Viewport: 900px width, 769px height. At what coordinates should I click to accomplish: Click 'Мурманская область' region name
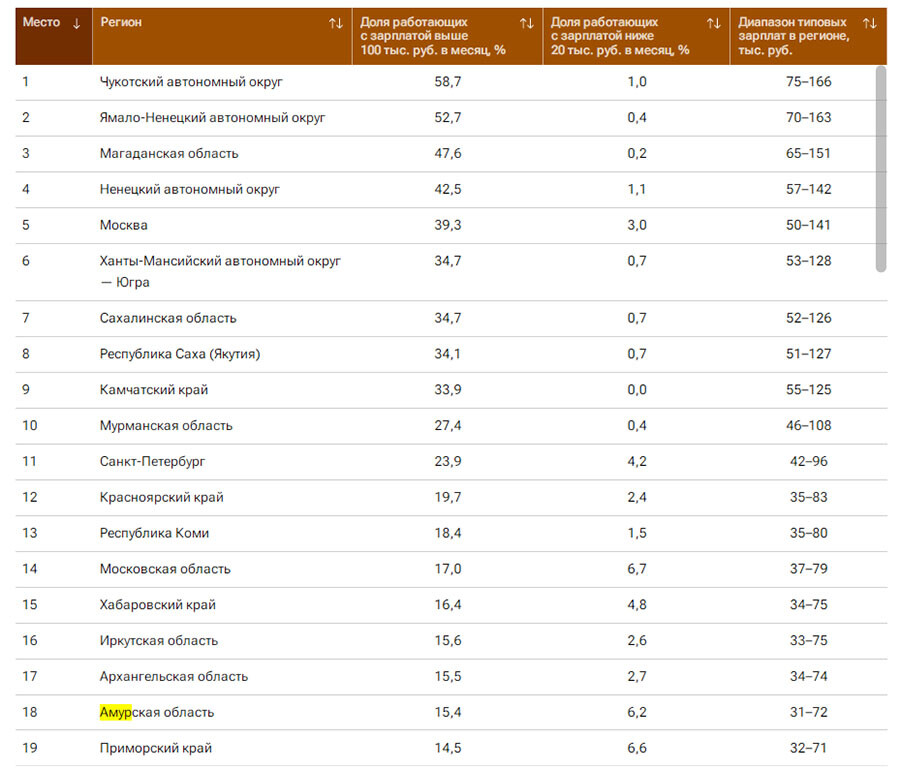click(166, 426)
